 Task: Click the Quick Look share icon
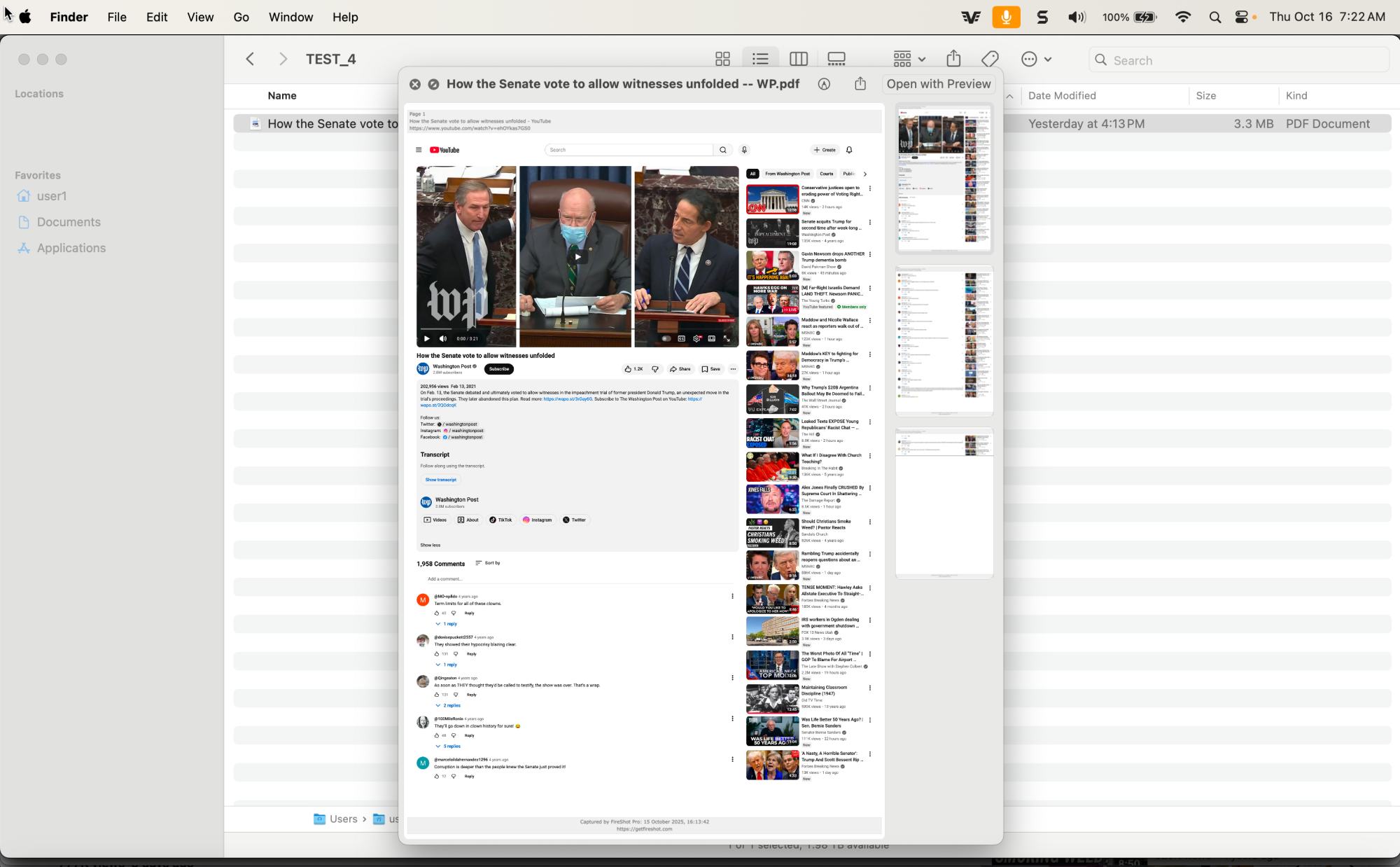pyautogui.click(x=860, y=84)
